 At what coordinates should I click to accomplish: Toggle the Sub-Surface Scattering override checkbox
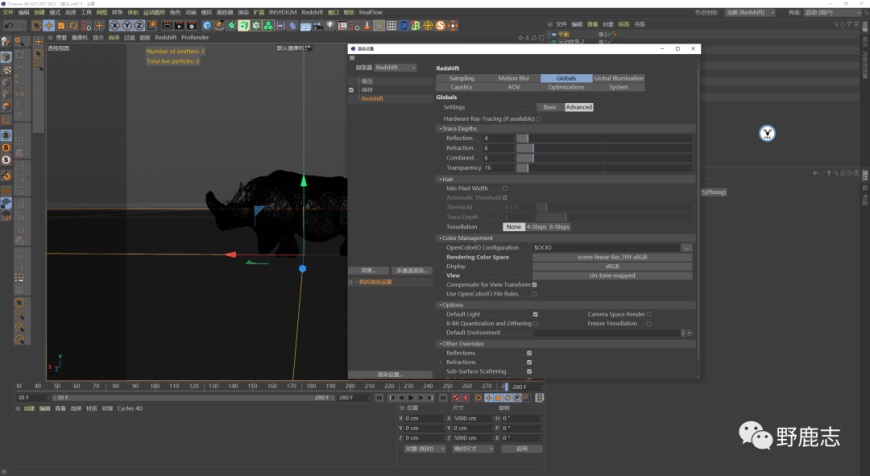point(529,372)
